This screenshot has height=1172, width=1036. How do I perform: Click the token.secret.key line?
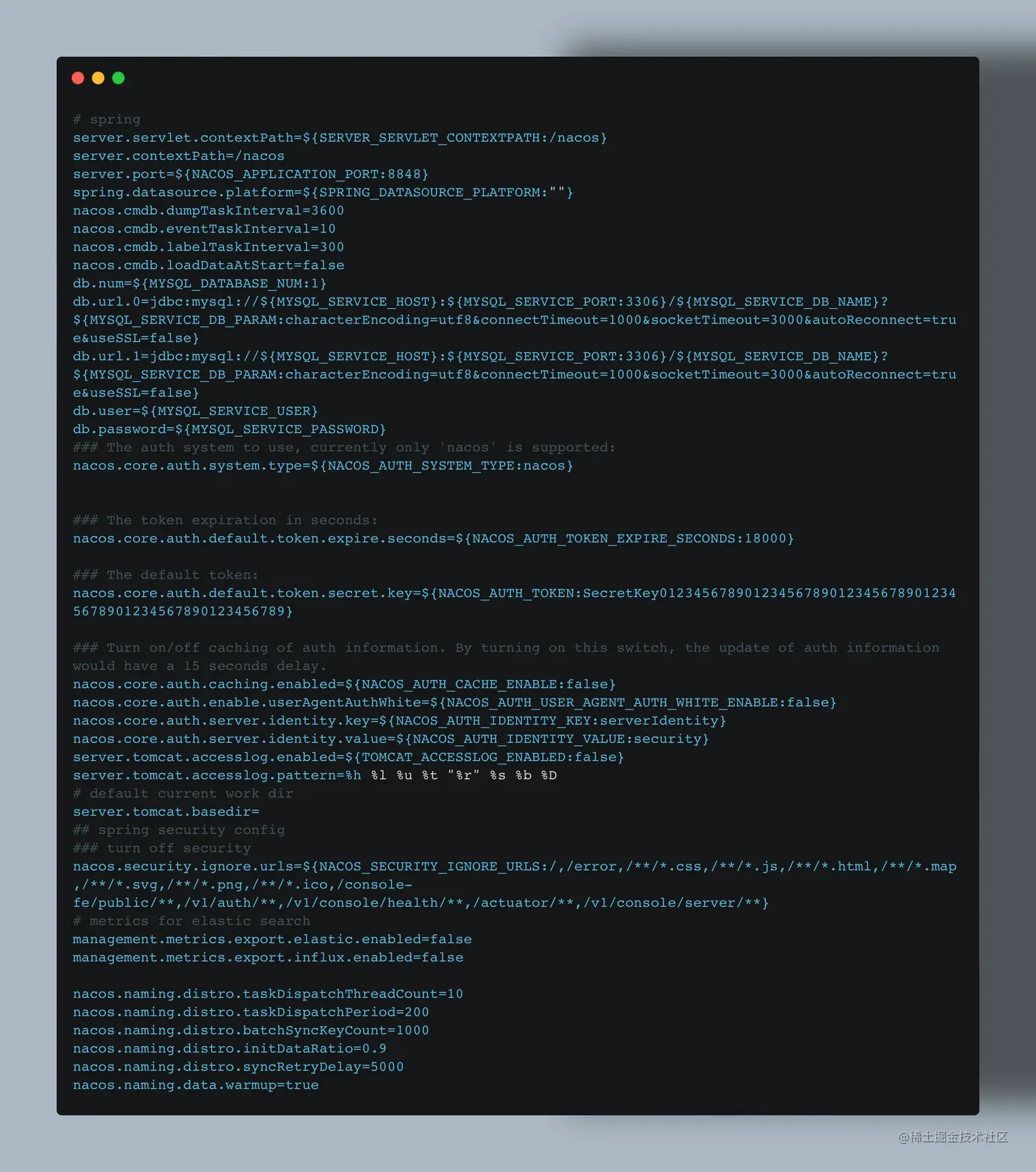point(515,602)
